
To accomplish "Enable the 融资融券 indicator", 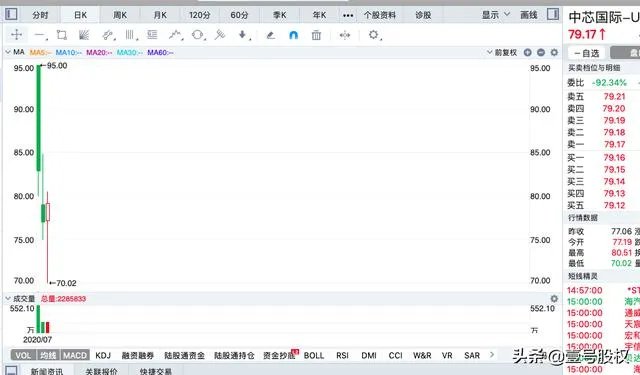I will [x=138, y=355].
